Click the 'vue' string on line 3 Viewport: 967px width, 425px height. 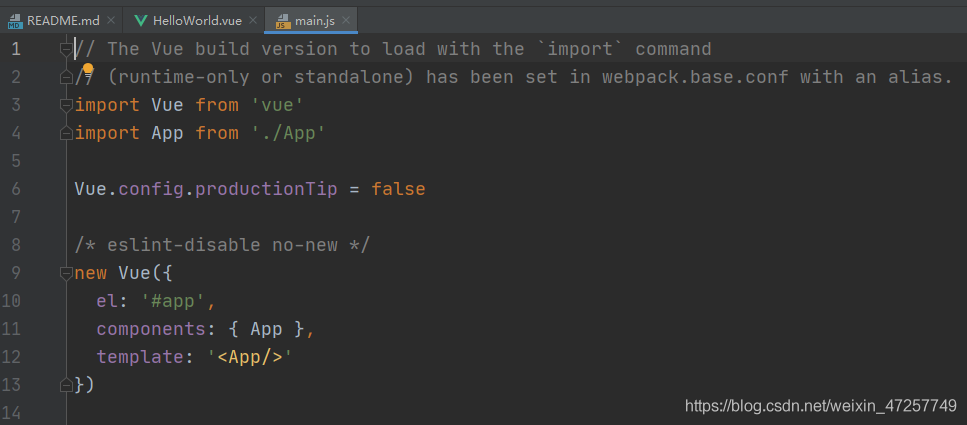coord(278,105)
